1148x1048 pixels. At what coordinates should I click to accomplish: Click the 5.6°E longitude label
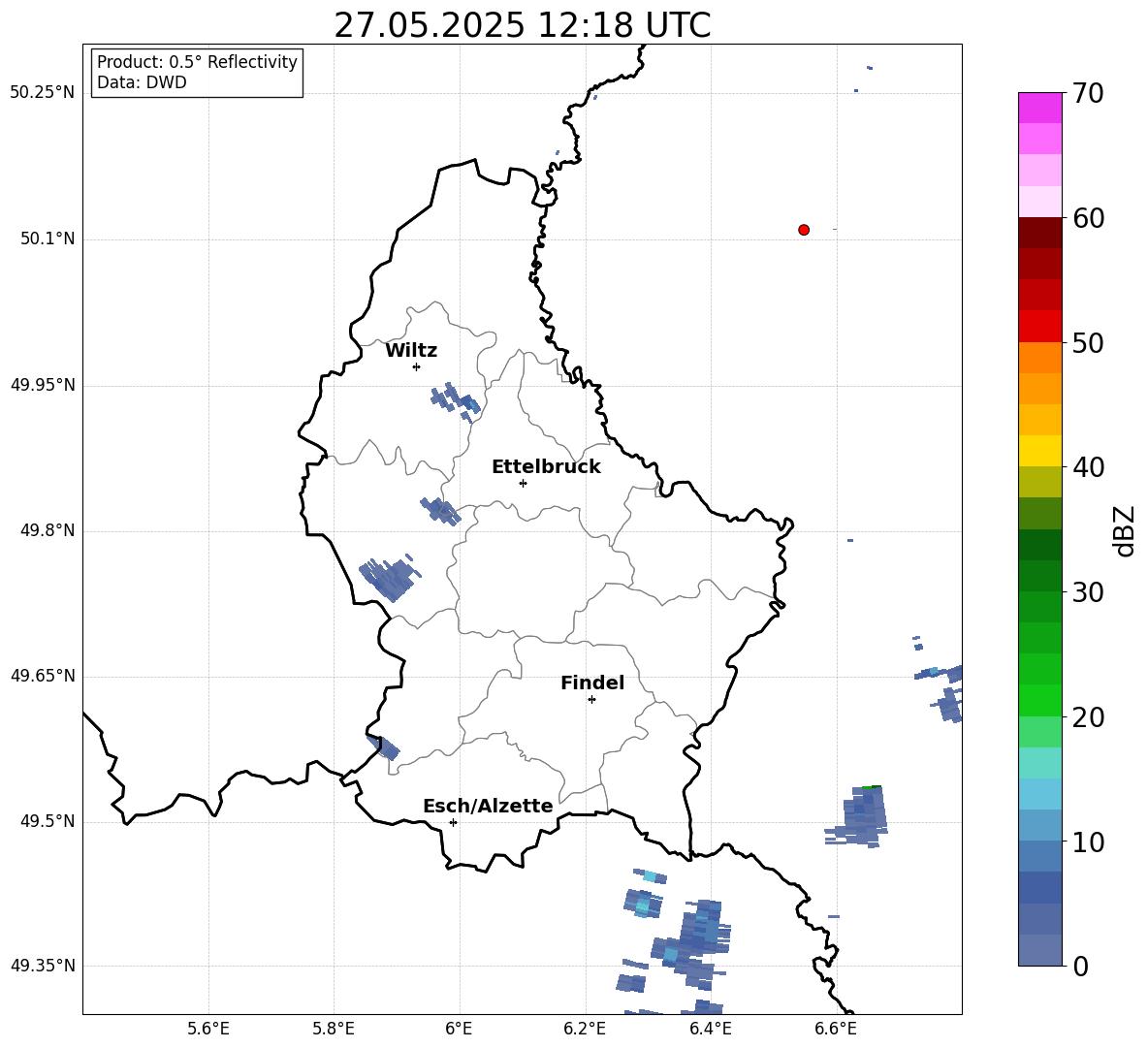(208, 1029)
